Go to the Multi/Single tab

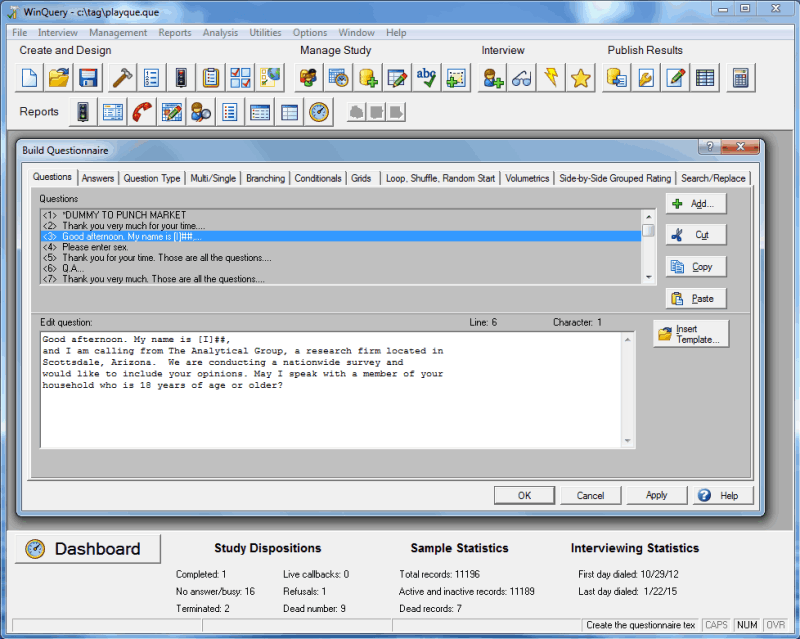pyautogui.click(x=213, y=178)
